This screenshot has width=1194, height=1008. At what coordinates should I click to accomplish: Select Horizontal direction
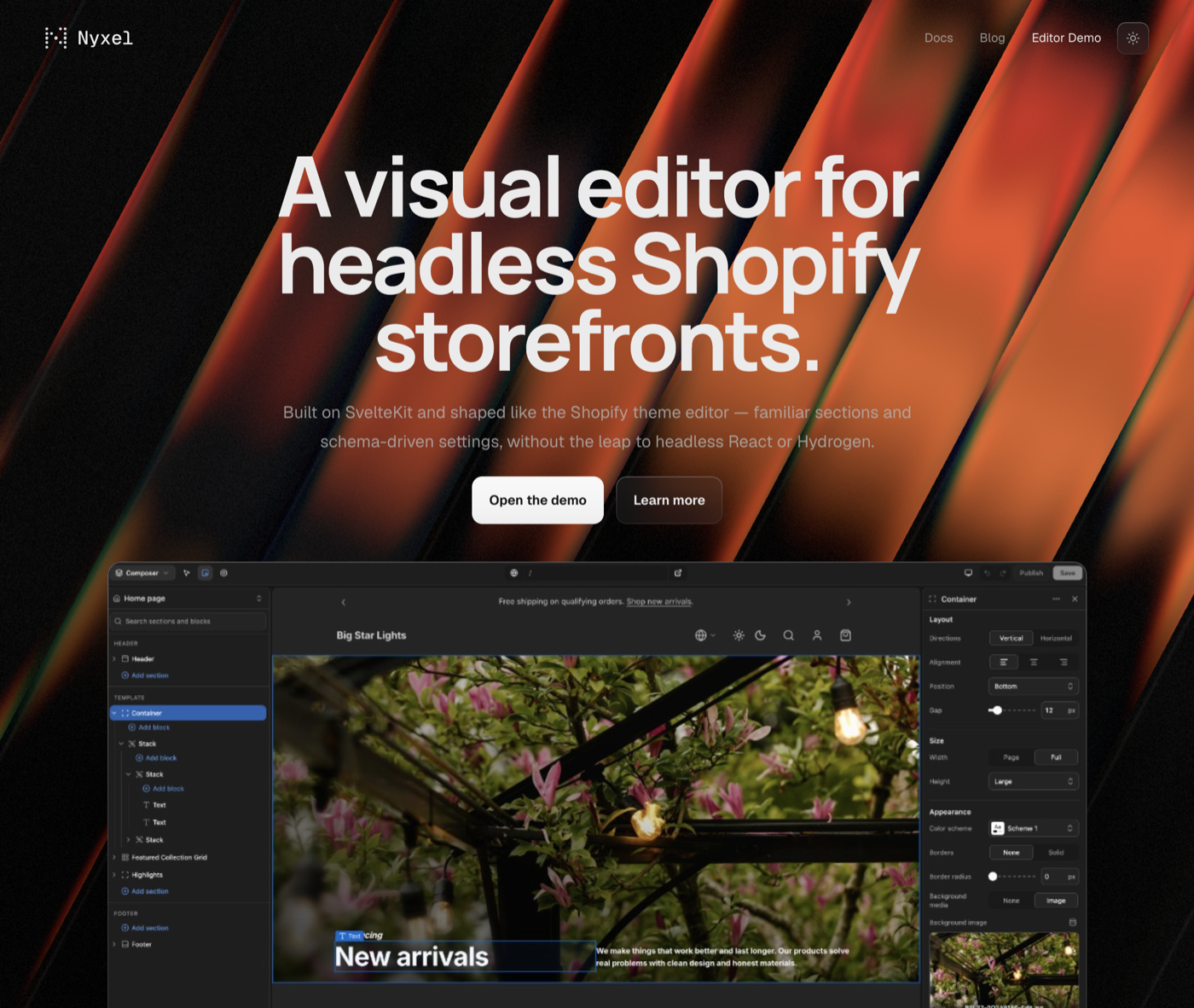click(1056, 638)
